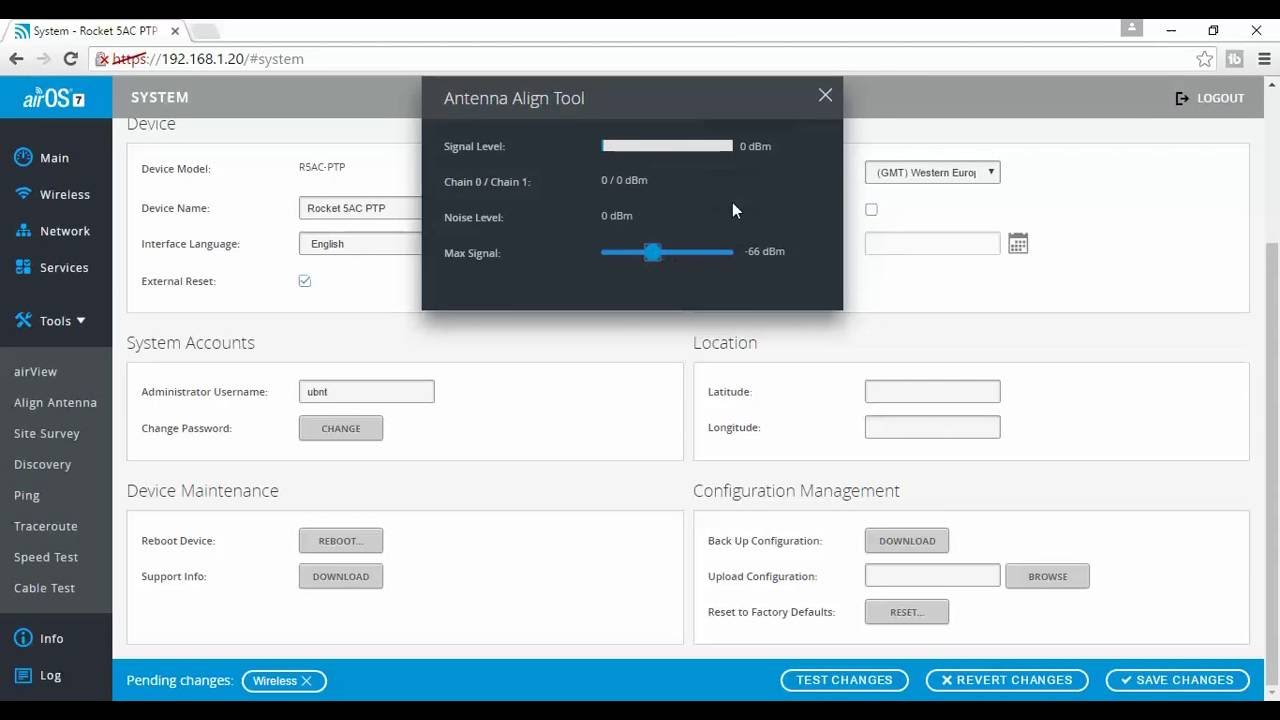Focus the date field beside calendar
The image size is (1280, 720).
tap(932, 243)
